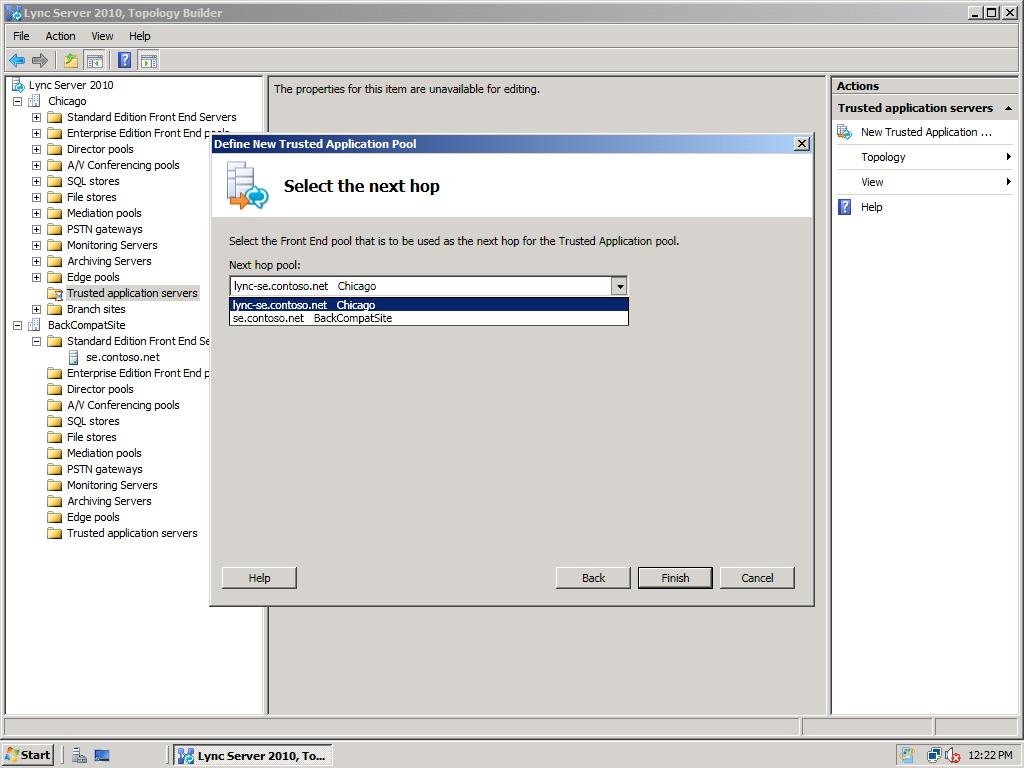This screenshot has height=768, width=1024.
Task: Open the View menu
Action: (x=102, y=36)
